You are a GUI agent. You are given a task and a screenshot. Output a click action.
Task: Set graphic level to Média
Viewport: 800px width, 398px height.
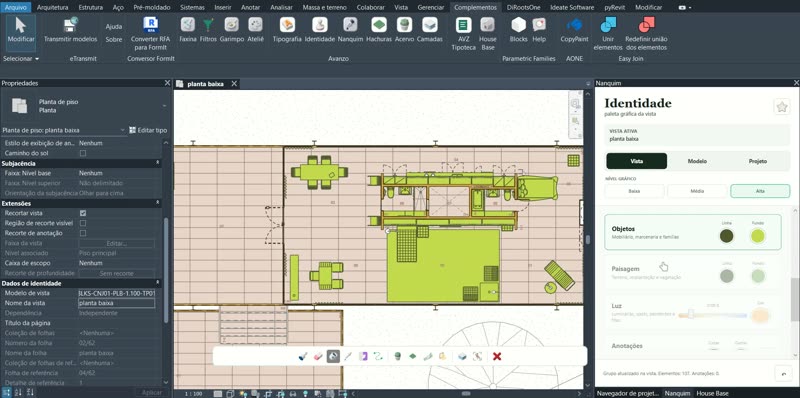697,191
